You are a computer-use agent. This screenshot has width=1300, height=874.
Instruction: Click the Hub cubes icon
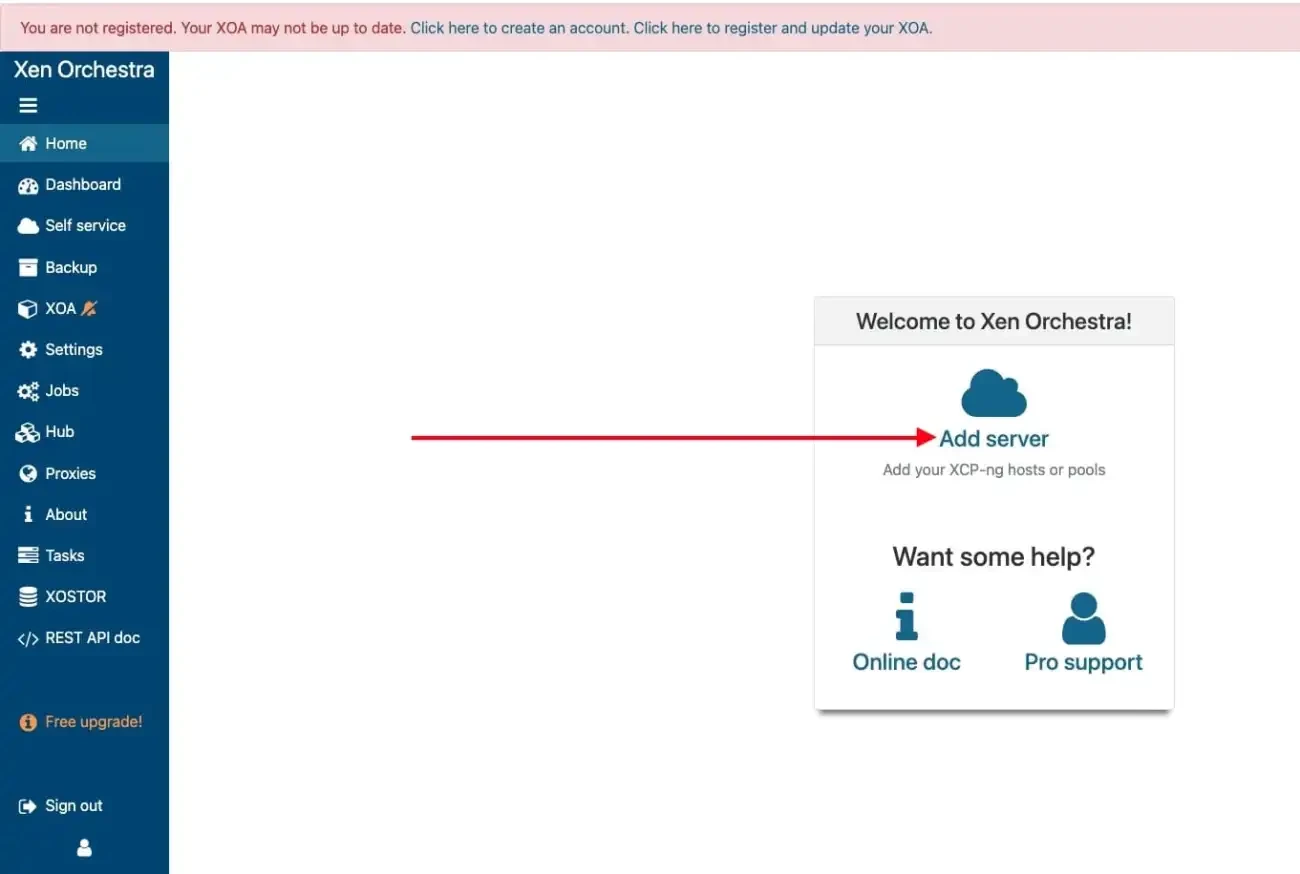point(28,432)
